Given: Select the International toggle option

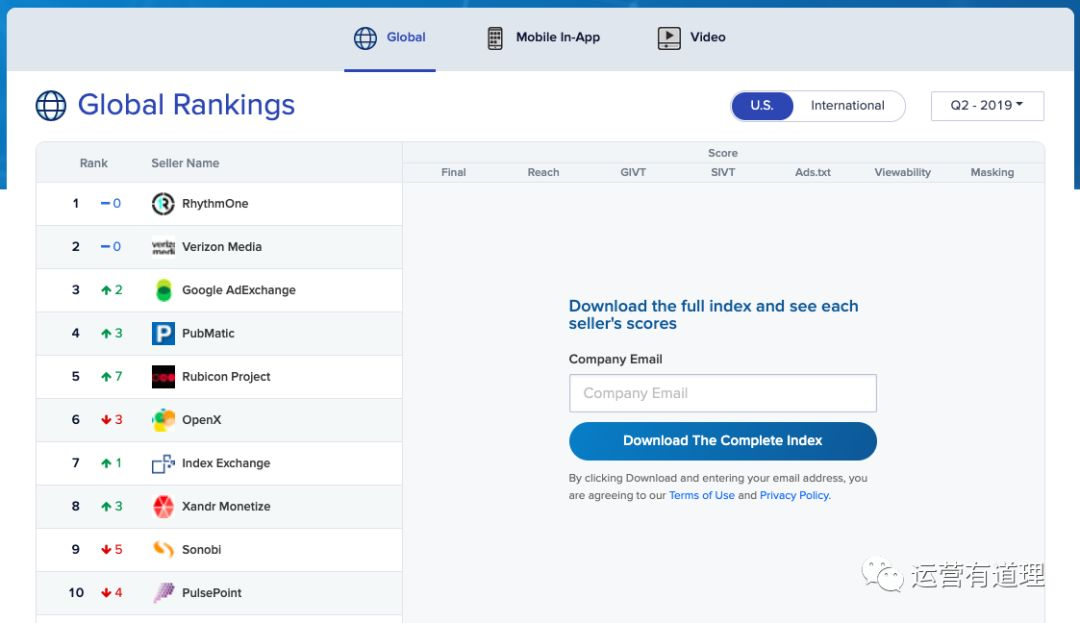Looking at the screenshot, I should 847,105.
